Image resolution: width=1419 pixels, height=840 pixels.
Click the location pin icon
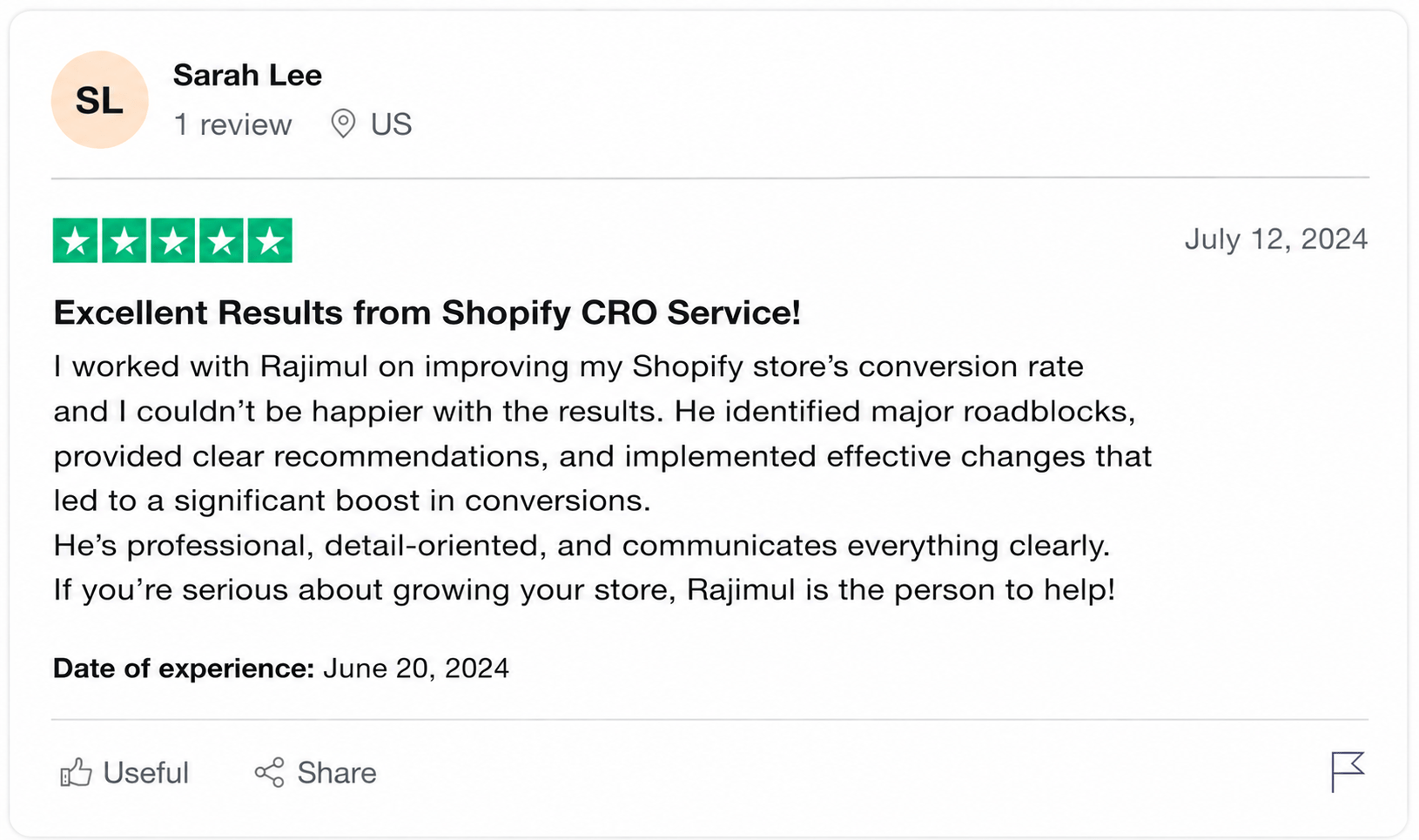click(x=343, y=124)
